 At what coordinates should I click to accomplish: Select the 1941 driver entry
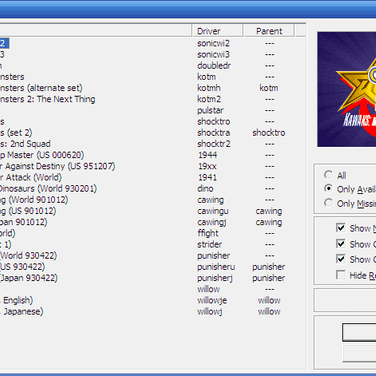pyautogui.click(x=208, y=177)
